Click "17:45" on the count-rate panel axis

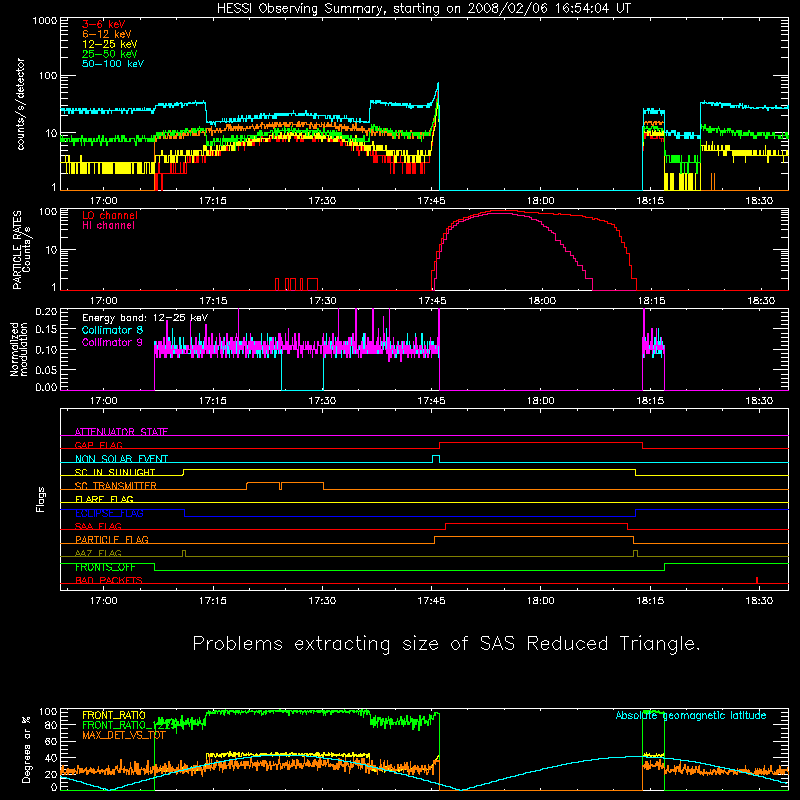click(x=431, y=201)
